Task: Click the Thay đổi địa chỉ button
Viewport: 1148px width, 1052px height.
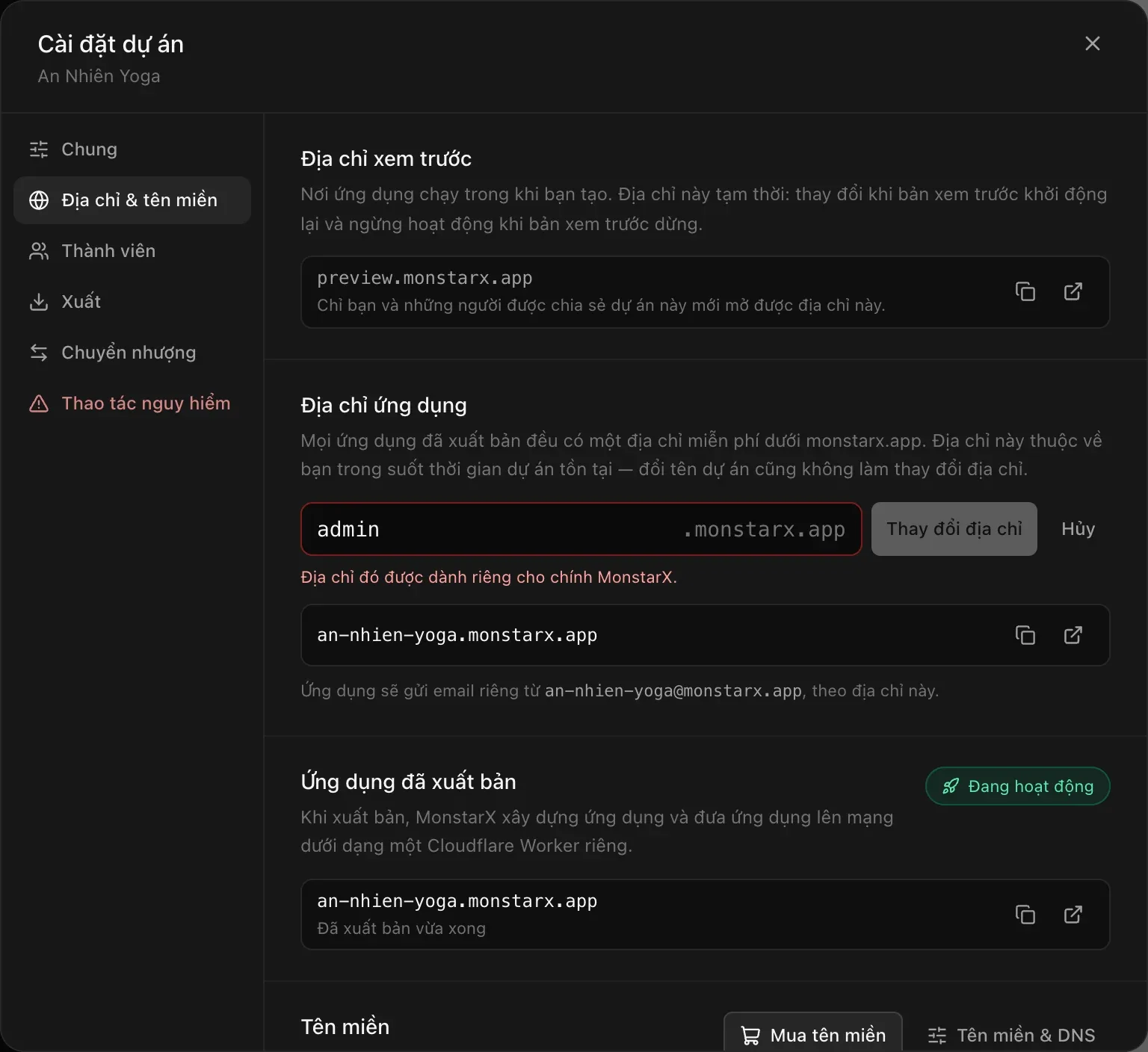Action: coord(954,529)
